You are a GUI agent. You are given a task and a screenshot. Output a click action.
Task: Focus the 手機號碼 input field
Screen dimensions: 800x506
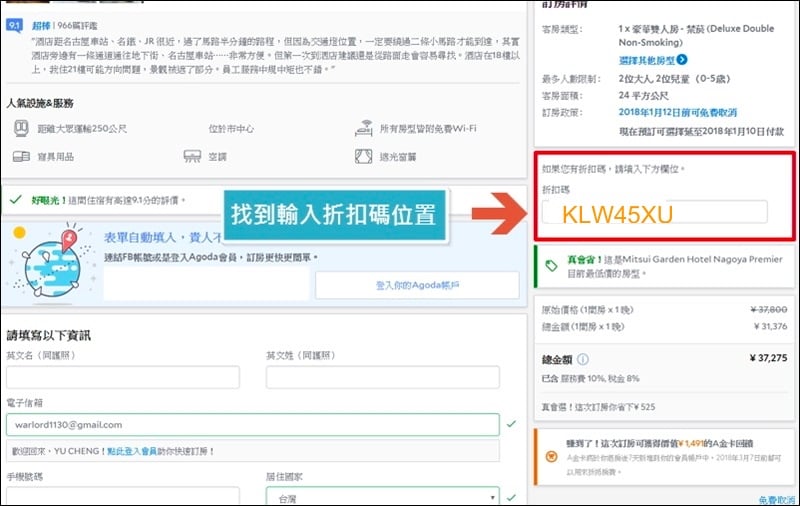(123, 496)
